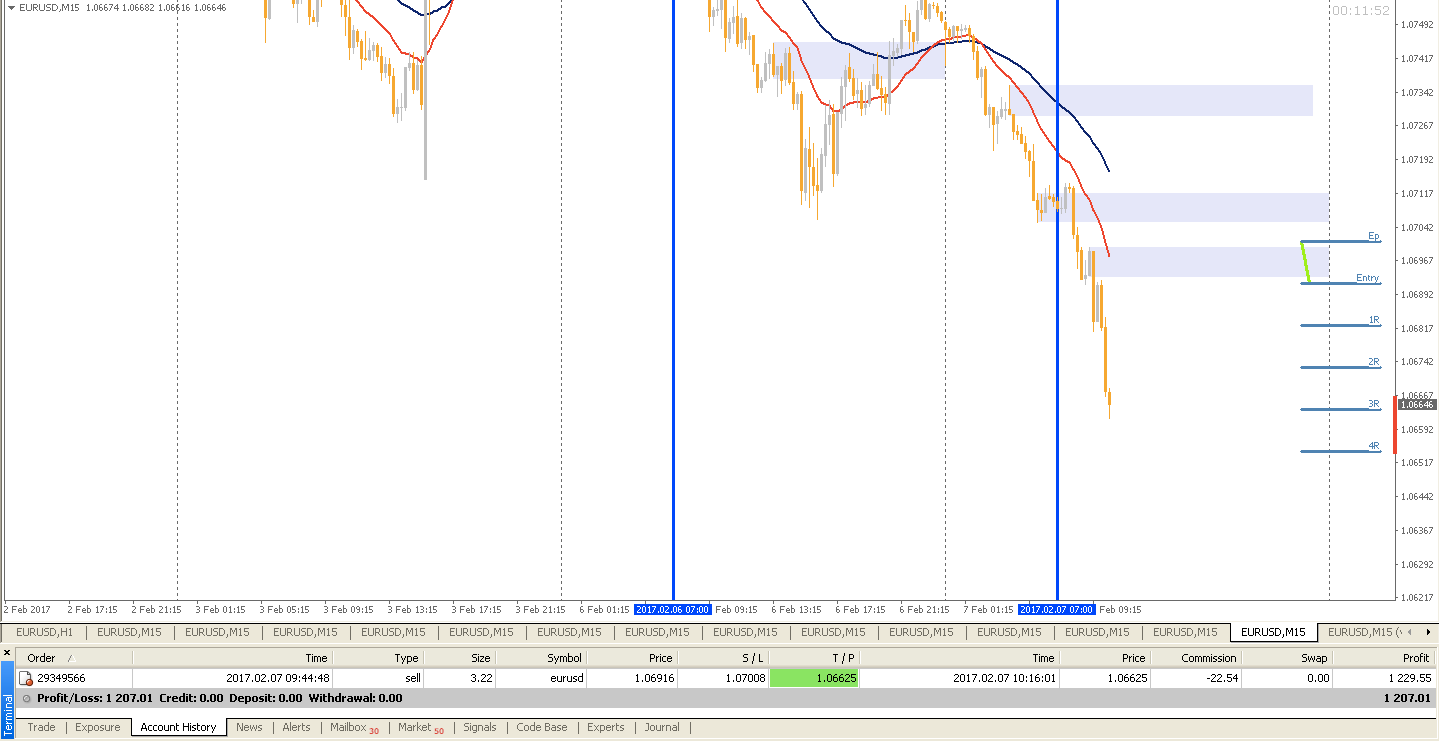
Task: Click the Profit/Loss summary row
Action: (726, 698)
